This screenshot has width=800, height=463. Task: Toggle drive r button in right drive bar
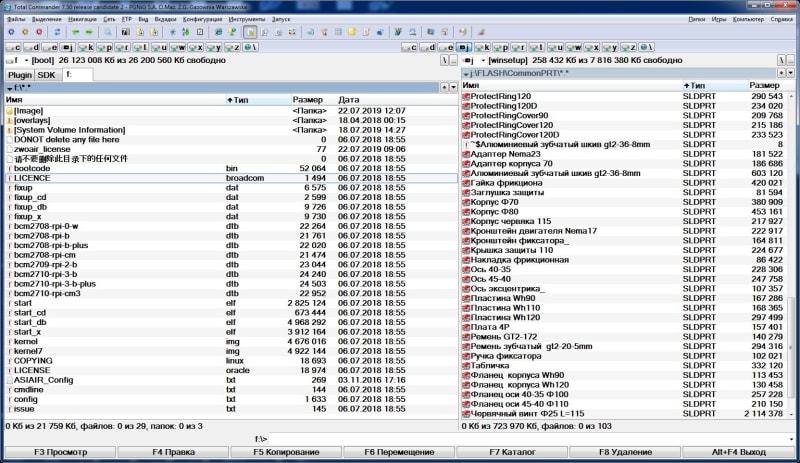[518, 47]
